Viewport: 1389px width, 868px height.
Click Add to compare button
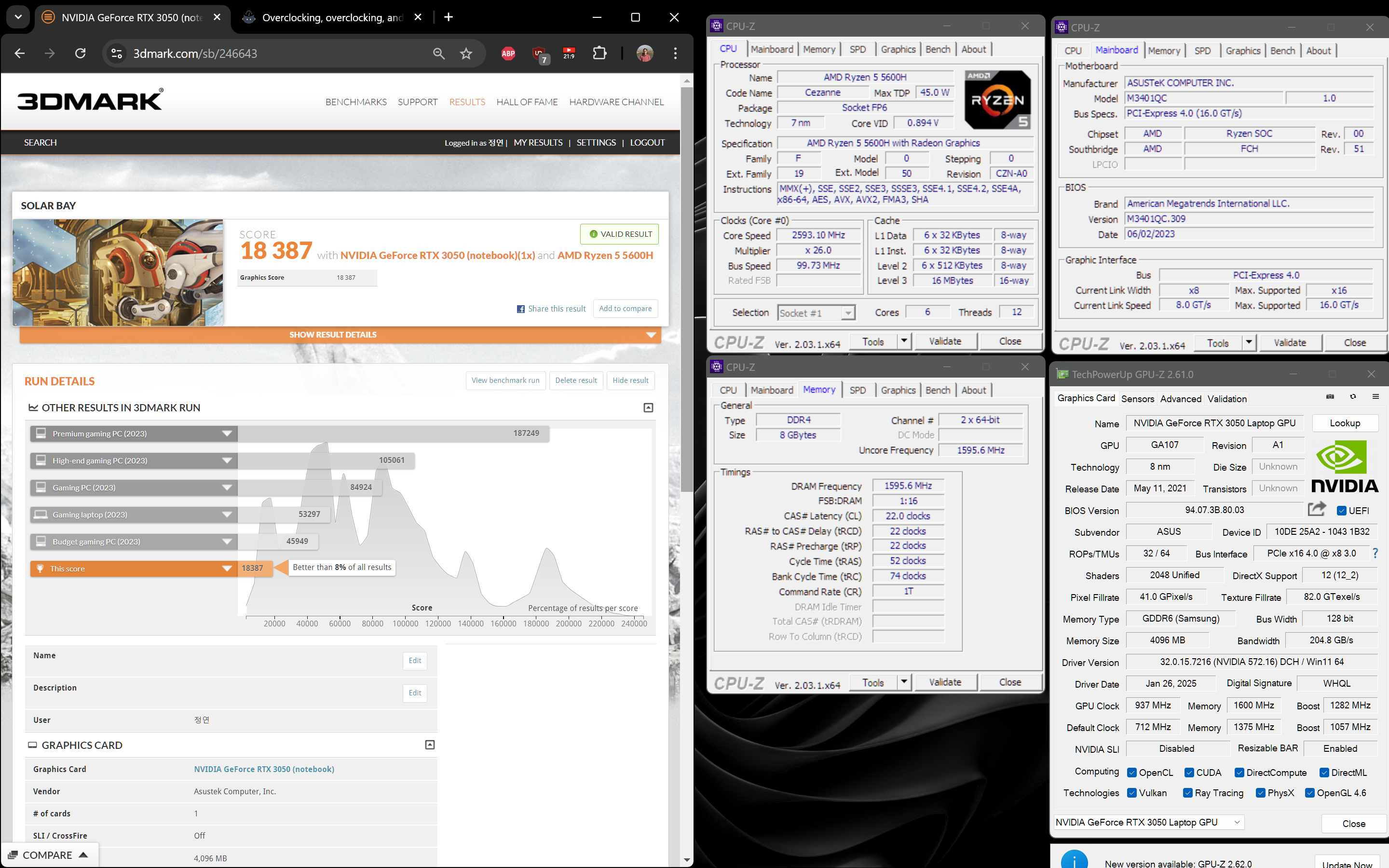click(x=625, y=308)
